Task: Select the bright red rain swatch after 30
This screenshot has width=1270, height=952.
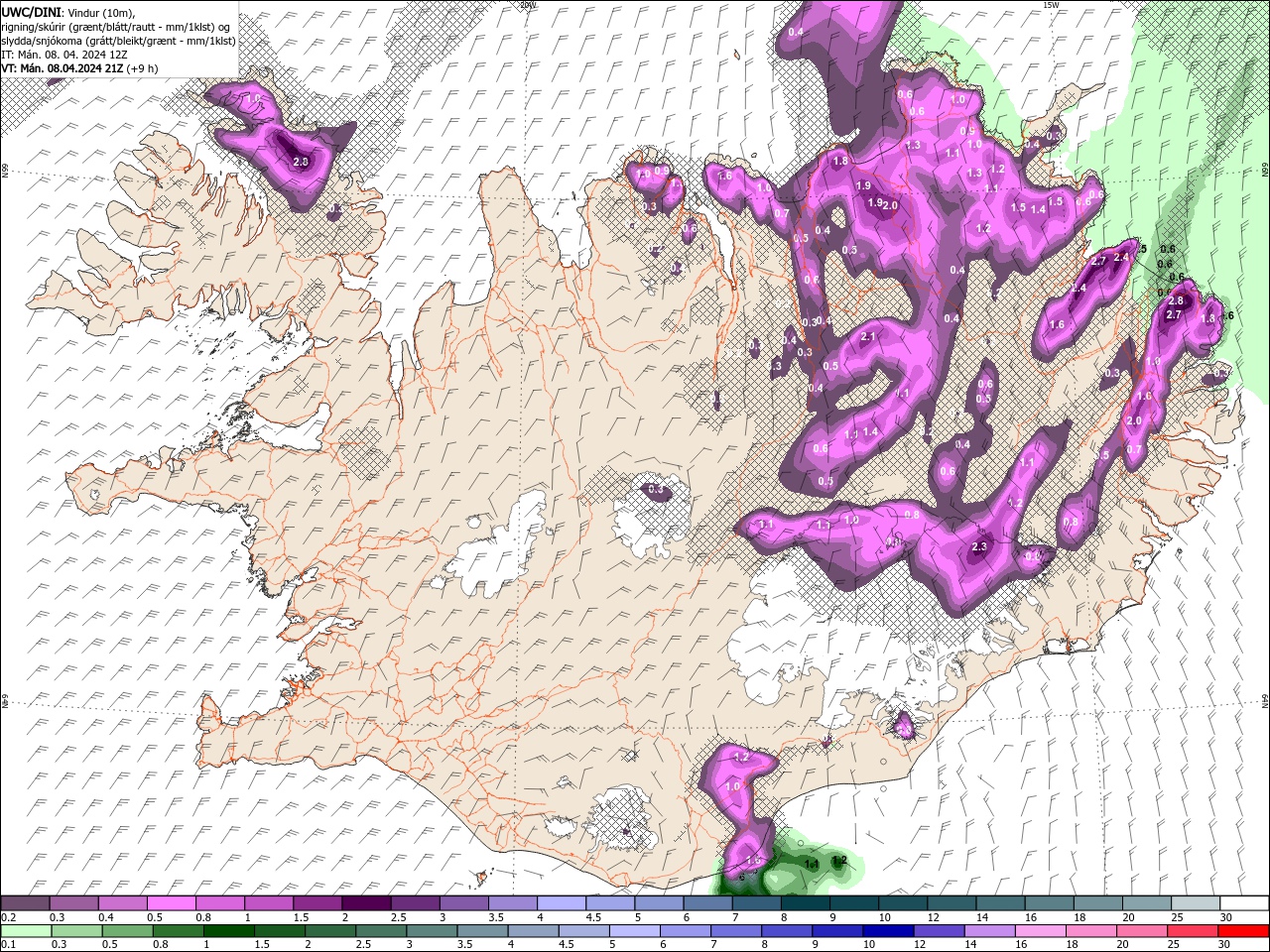Action: click(x=1242, y=931)
